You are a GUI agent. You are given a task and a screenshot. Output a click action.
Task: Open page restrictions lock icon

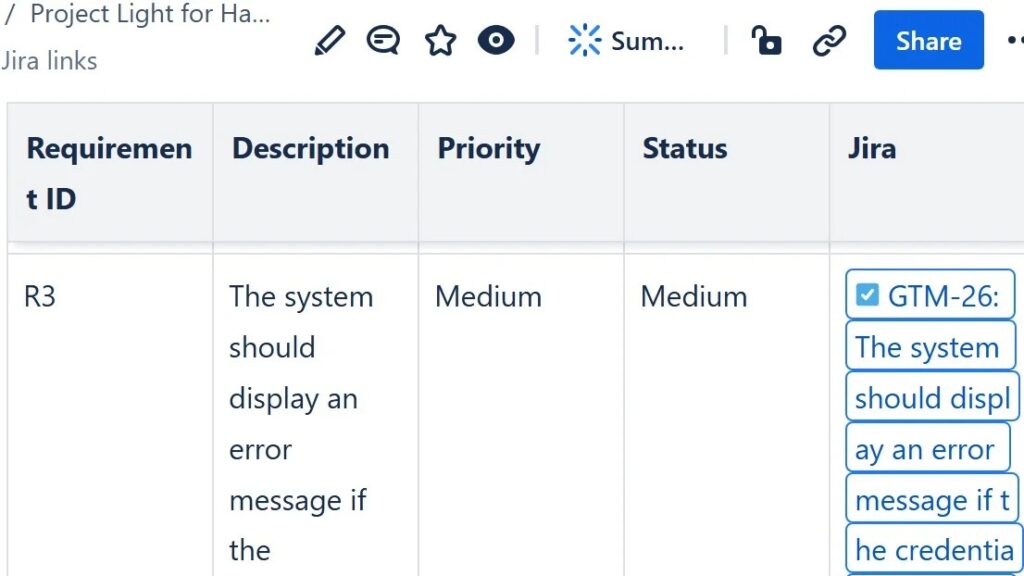(x=767, y=41)
